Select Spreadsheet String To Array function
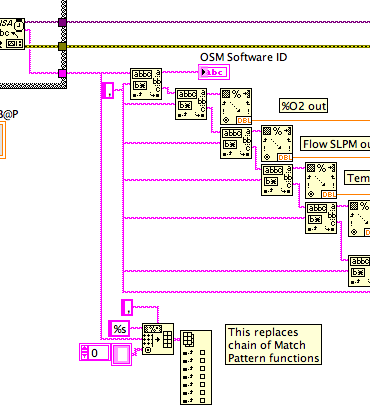This screenshot has width=370, height=412. tap(158, 339)
